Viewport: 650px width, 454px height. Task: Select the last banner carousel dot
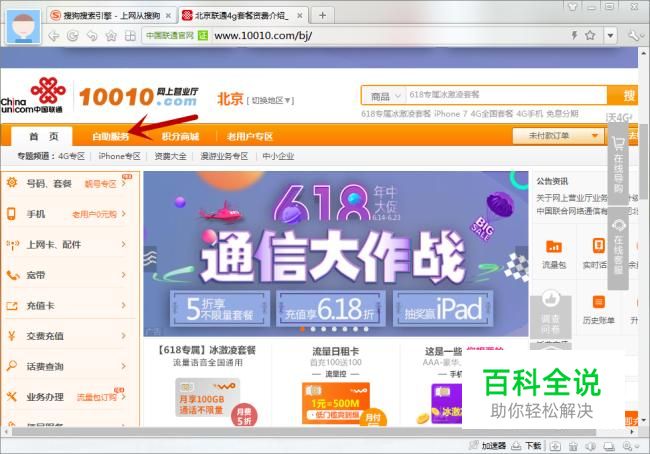click(x=366, y=329)
